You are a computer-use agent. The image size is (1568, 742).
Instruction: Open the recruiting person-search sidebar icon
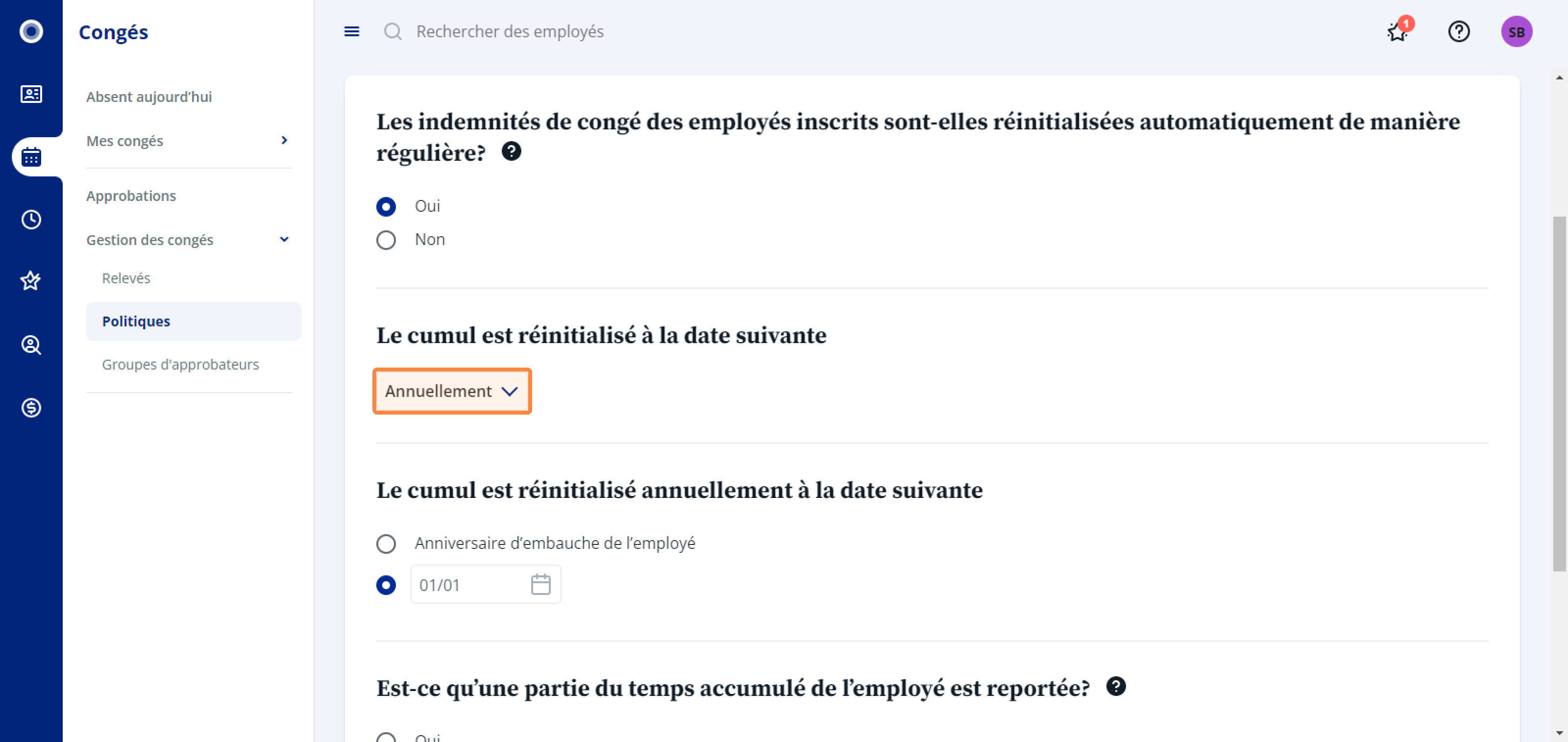[x=31, y=345]
